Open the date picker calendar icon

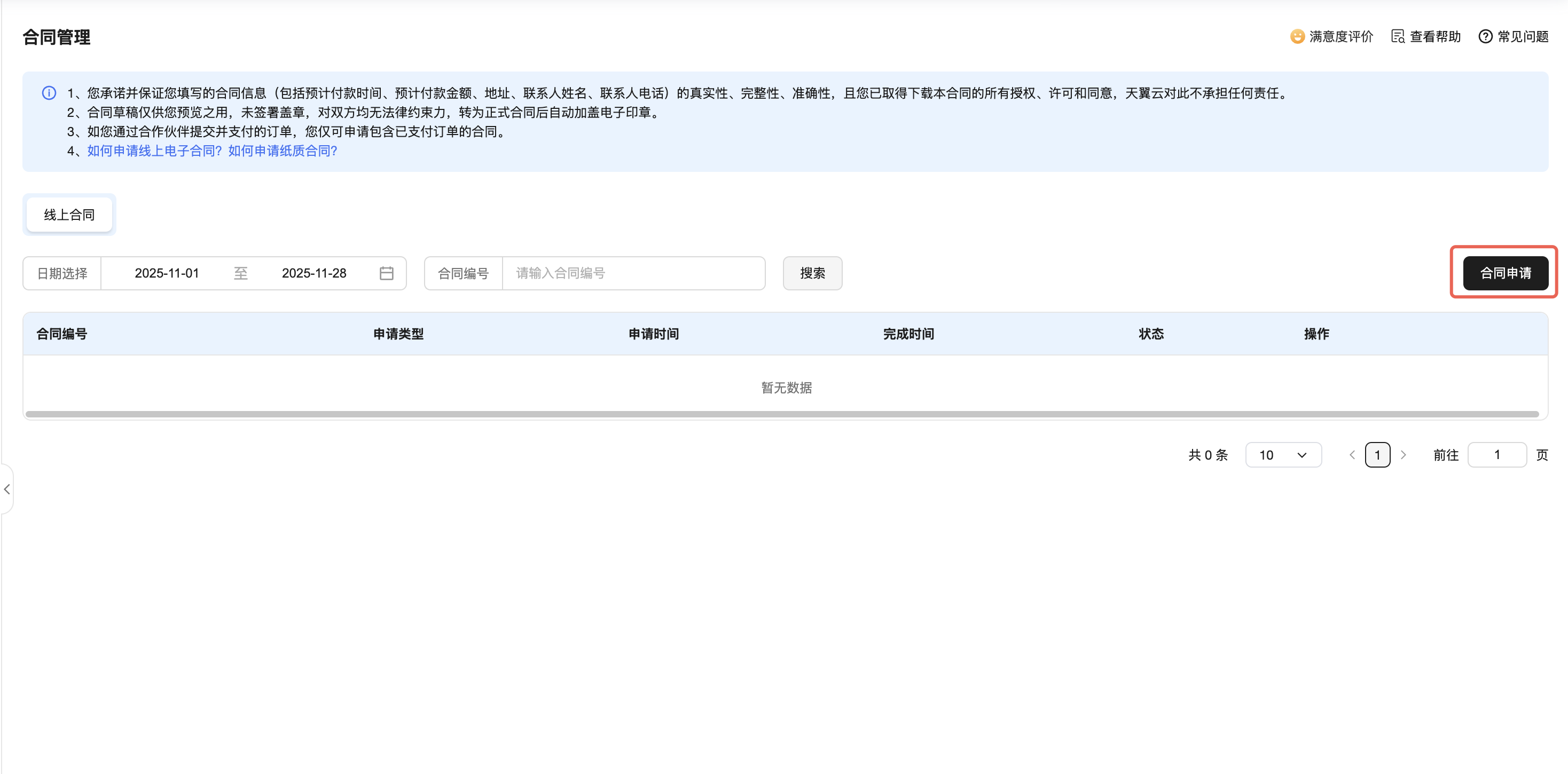click(x=387, y=273)
